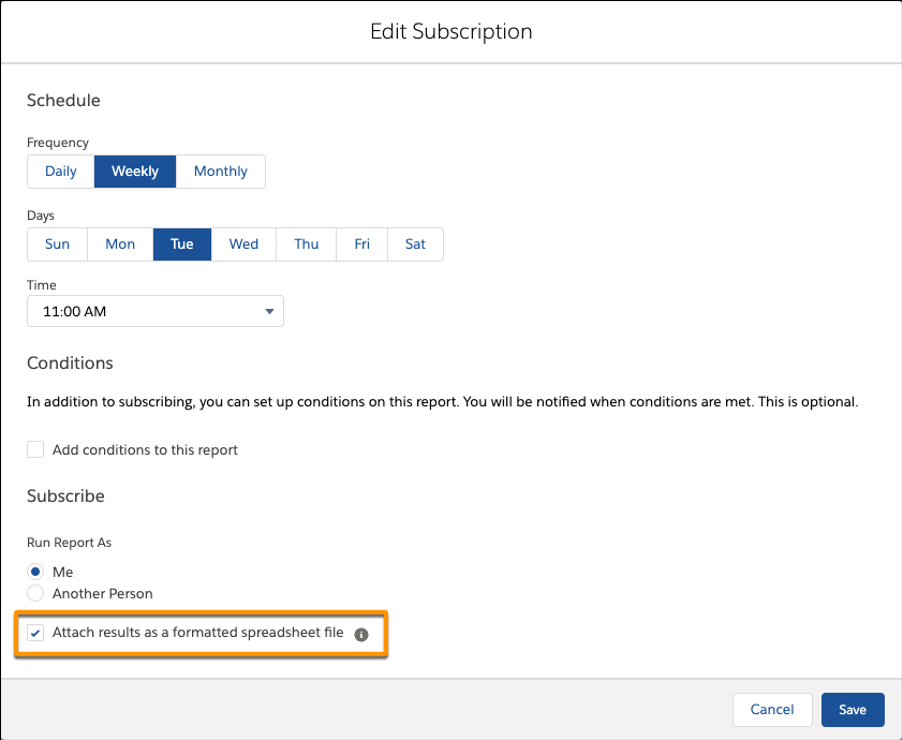Add Wednesday to the schedule
Viewport: 902px width, 740px height.
click(243, 244)
